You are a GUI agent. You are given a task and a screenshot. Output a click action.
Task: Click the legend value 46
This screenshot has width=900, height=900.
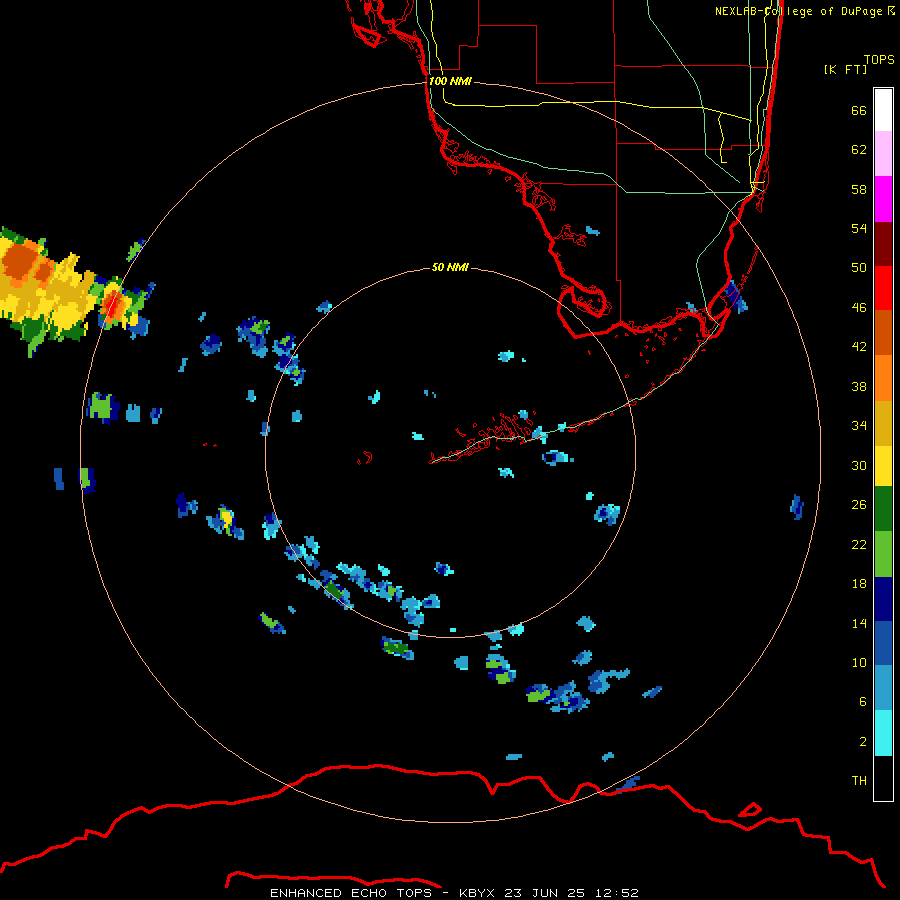(x=859, y=307)
